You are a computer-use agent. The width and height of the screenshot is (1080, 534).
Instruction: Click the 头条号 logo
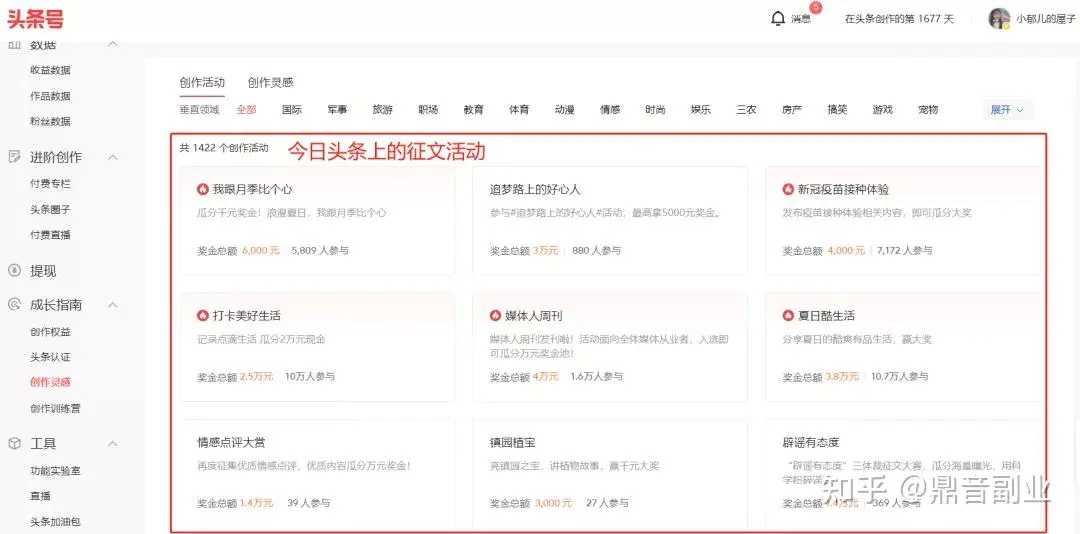point(35,19)
